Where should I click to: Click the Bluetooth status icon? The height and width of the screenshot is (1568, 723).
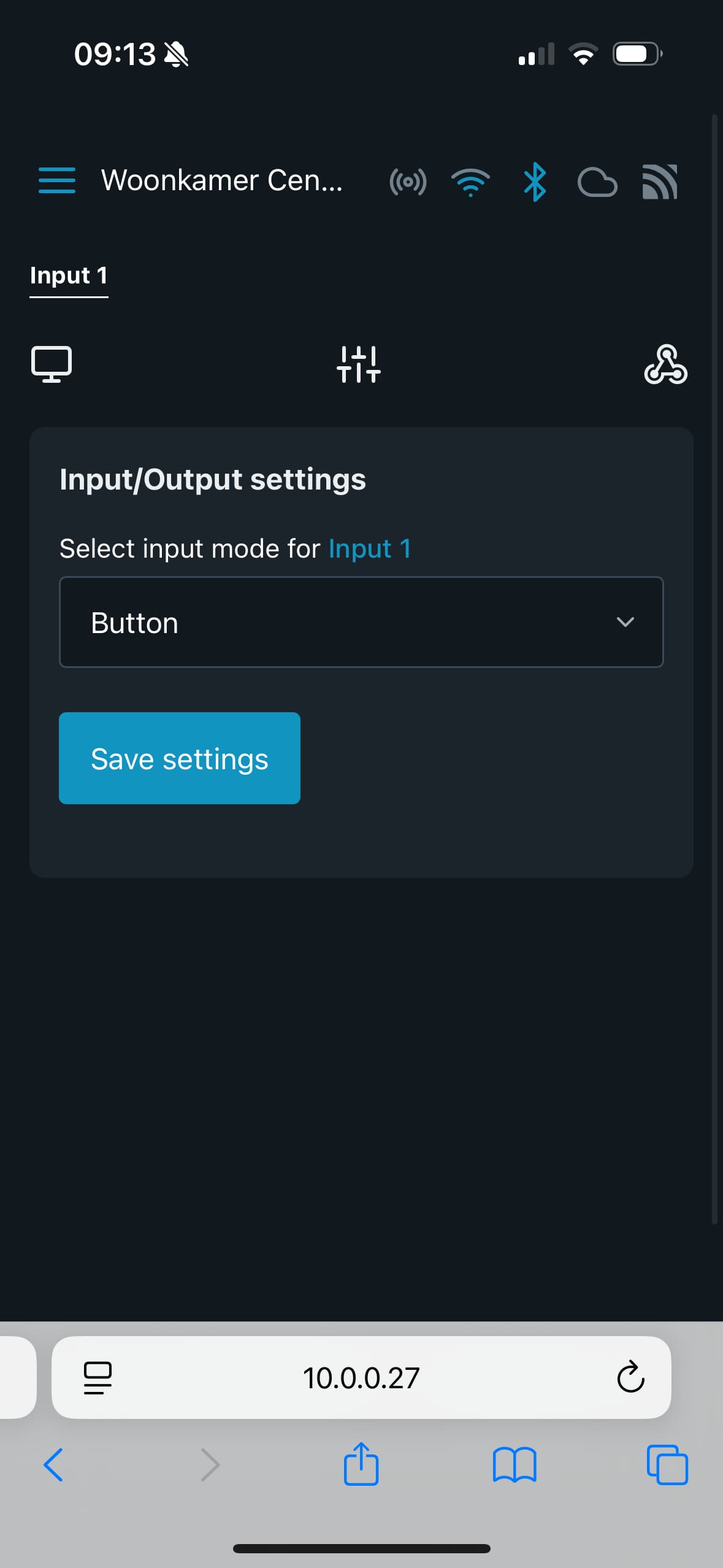[x=535, y=182]
